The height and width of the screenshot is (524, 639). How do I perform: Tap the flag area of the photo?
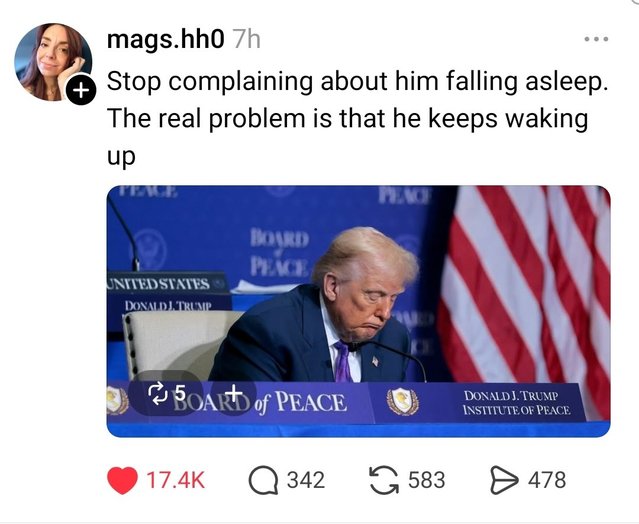tap(526, 285)
